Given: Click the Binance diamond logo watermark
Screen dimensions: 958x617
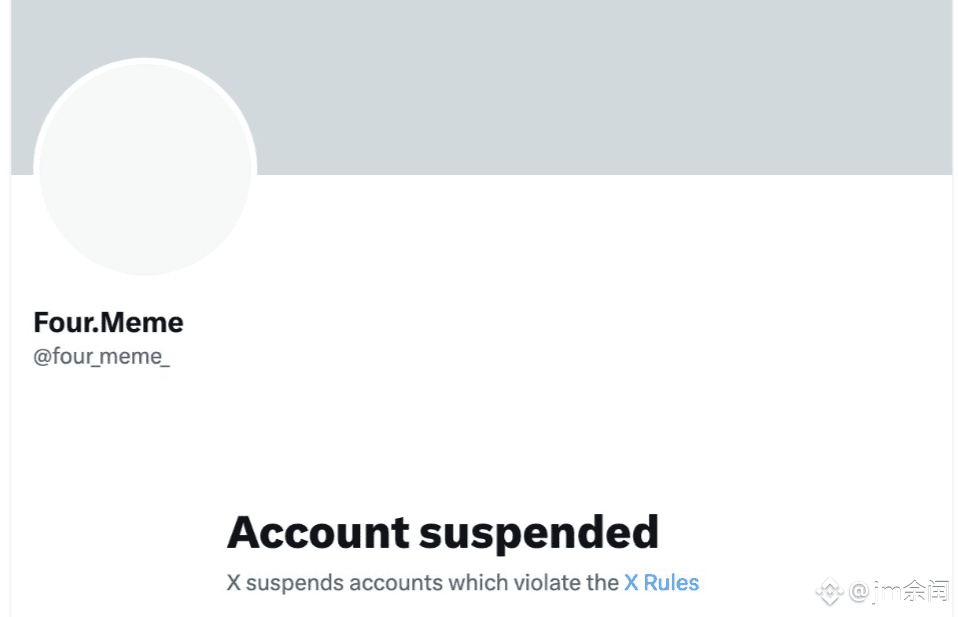Looking at the screenshot, I should (x=830, y=591).
